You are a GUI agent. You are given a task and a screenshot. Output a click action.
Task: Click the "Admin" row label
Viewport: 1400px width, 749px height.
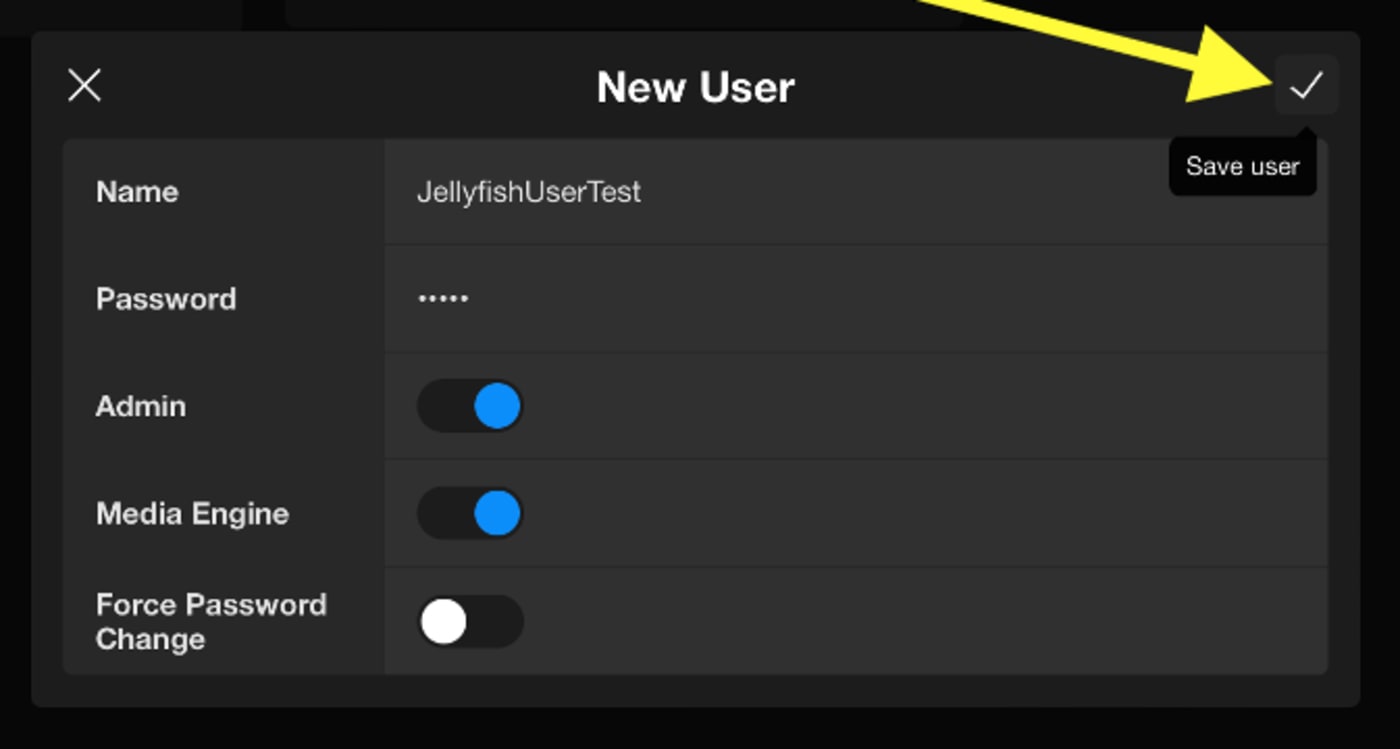pos(141,406)
